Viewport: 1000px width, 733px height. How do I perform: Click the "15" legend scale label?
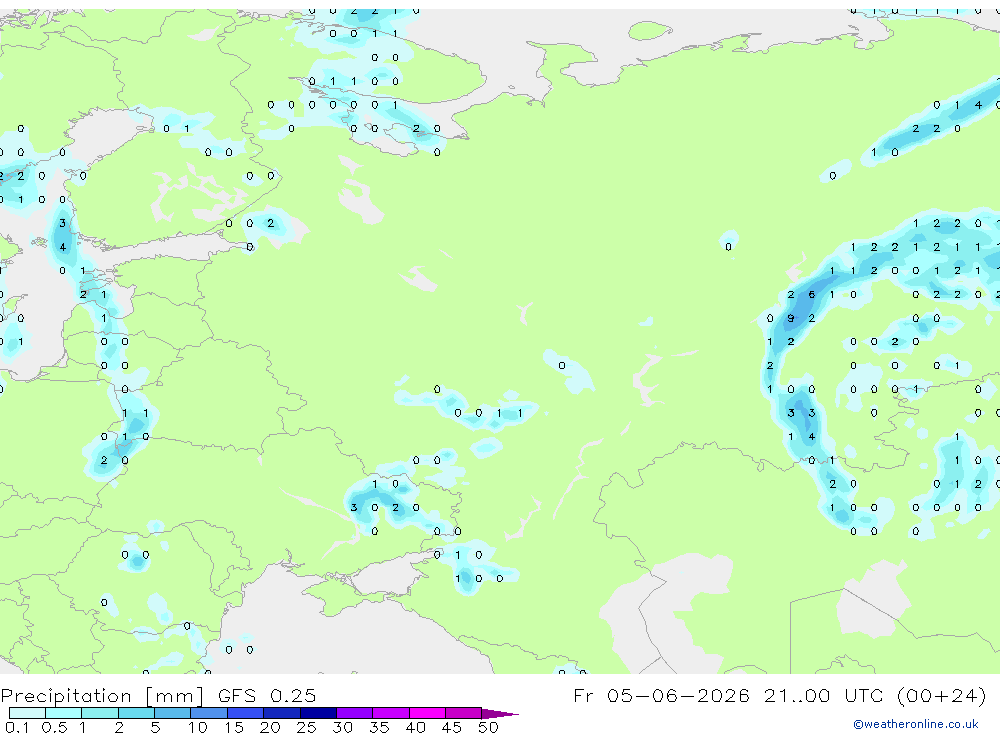pyautogui.click(x=233, y=727)
